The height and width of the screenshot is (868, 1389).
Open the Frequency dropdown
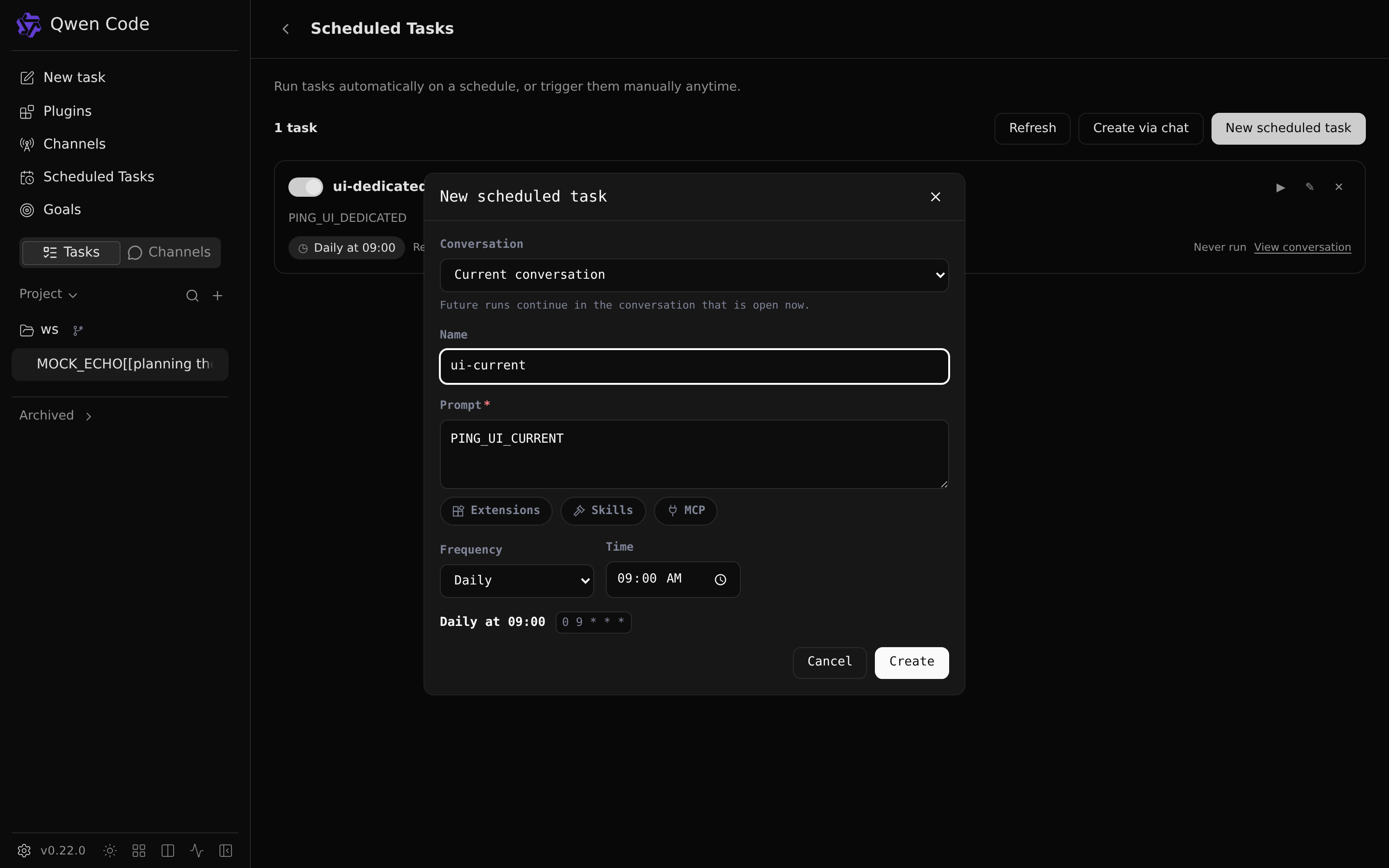tap(517, 581)
